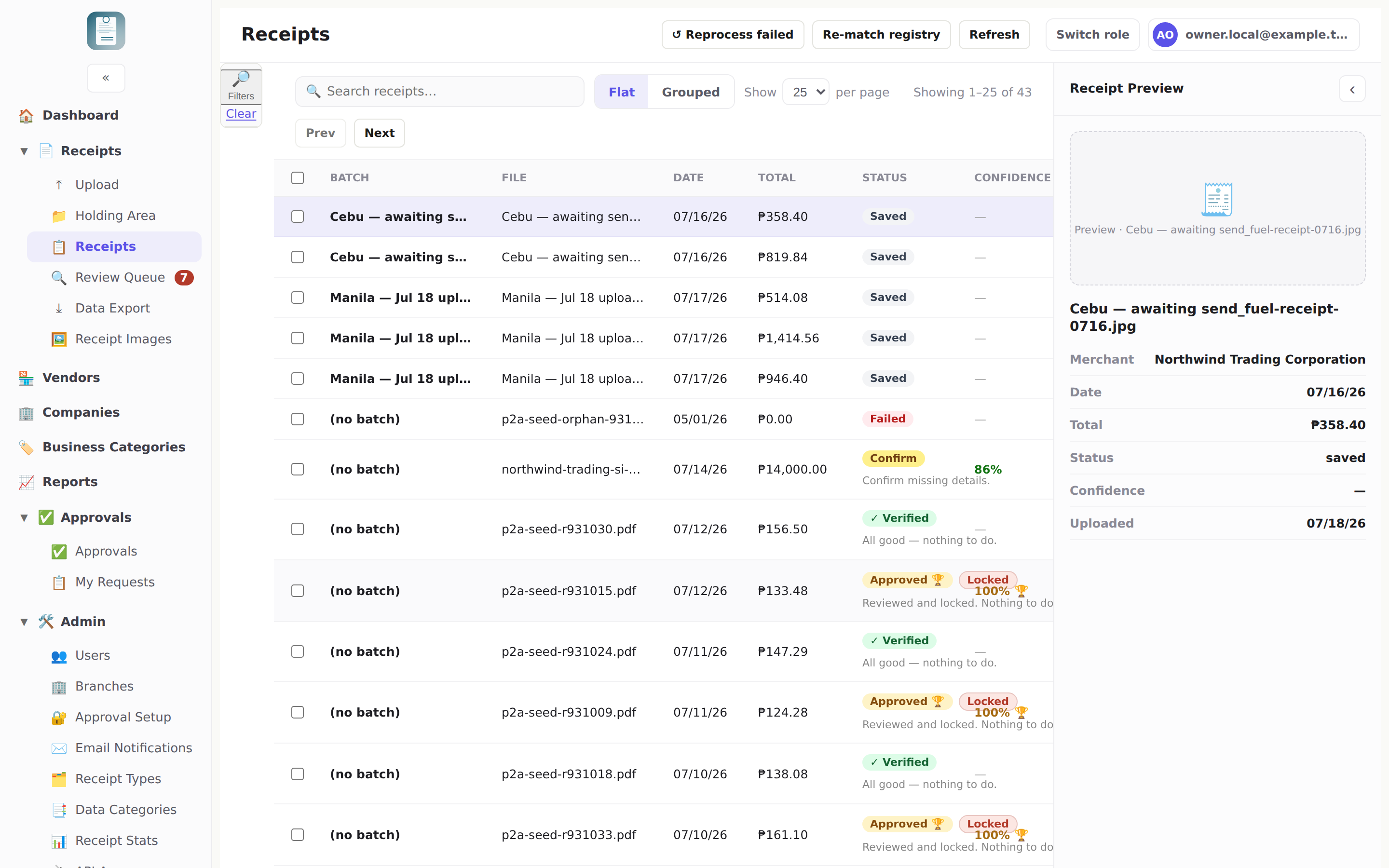Click the Vendors storefront icon
Image resolution: width=1389 pixels, height=868 pixels.
26,378
